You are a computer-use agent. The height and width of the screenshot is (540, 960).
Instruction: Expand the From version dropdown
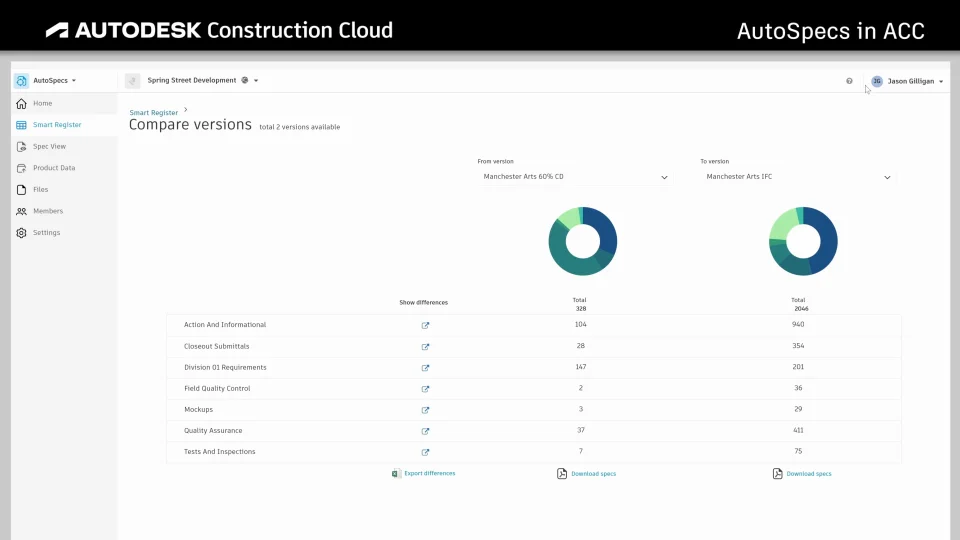coord(664,177)
